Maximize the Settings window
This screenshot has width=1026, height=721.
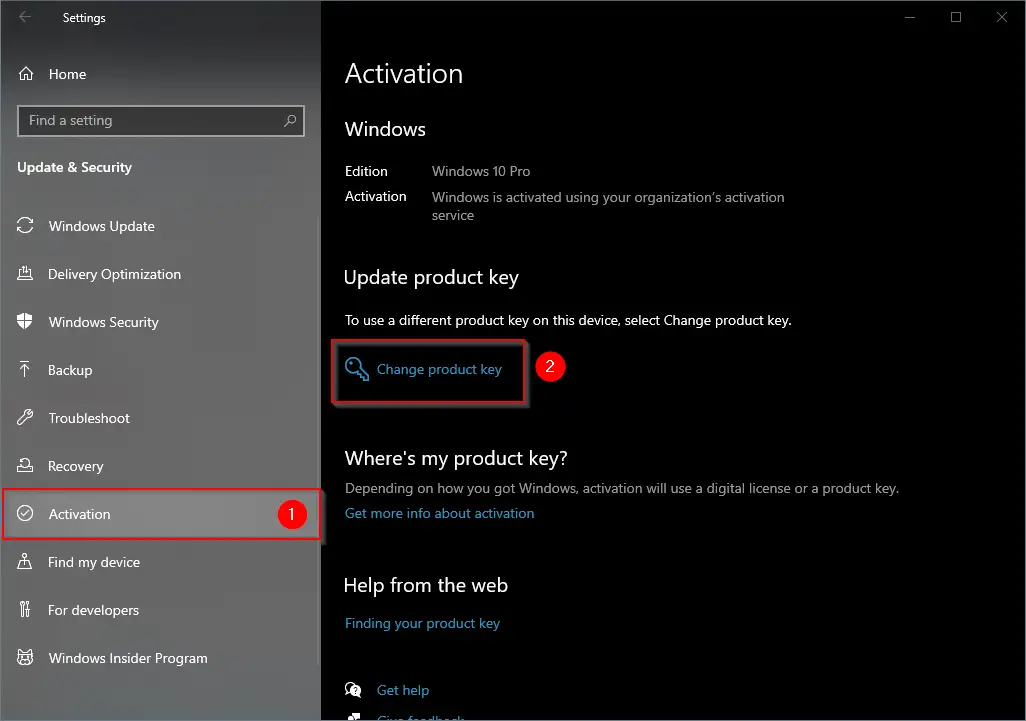[955, 17]
